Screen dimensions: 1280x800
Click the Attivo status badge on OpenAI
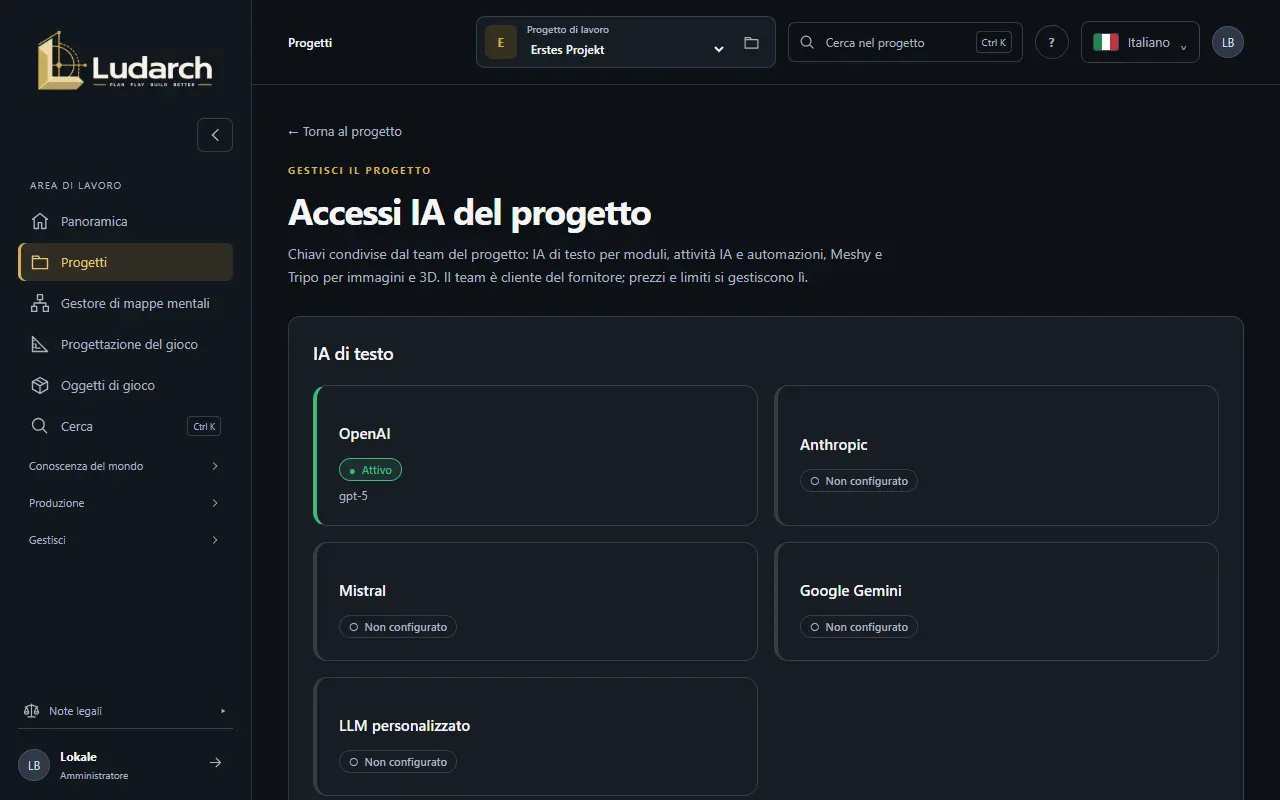[370, 470]
